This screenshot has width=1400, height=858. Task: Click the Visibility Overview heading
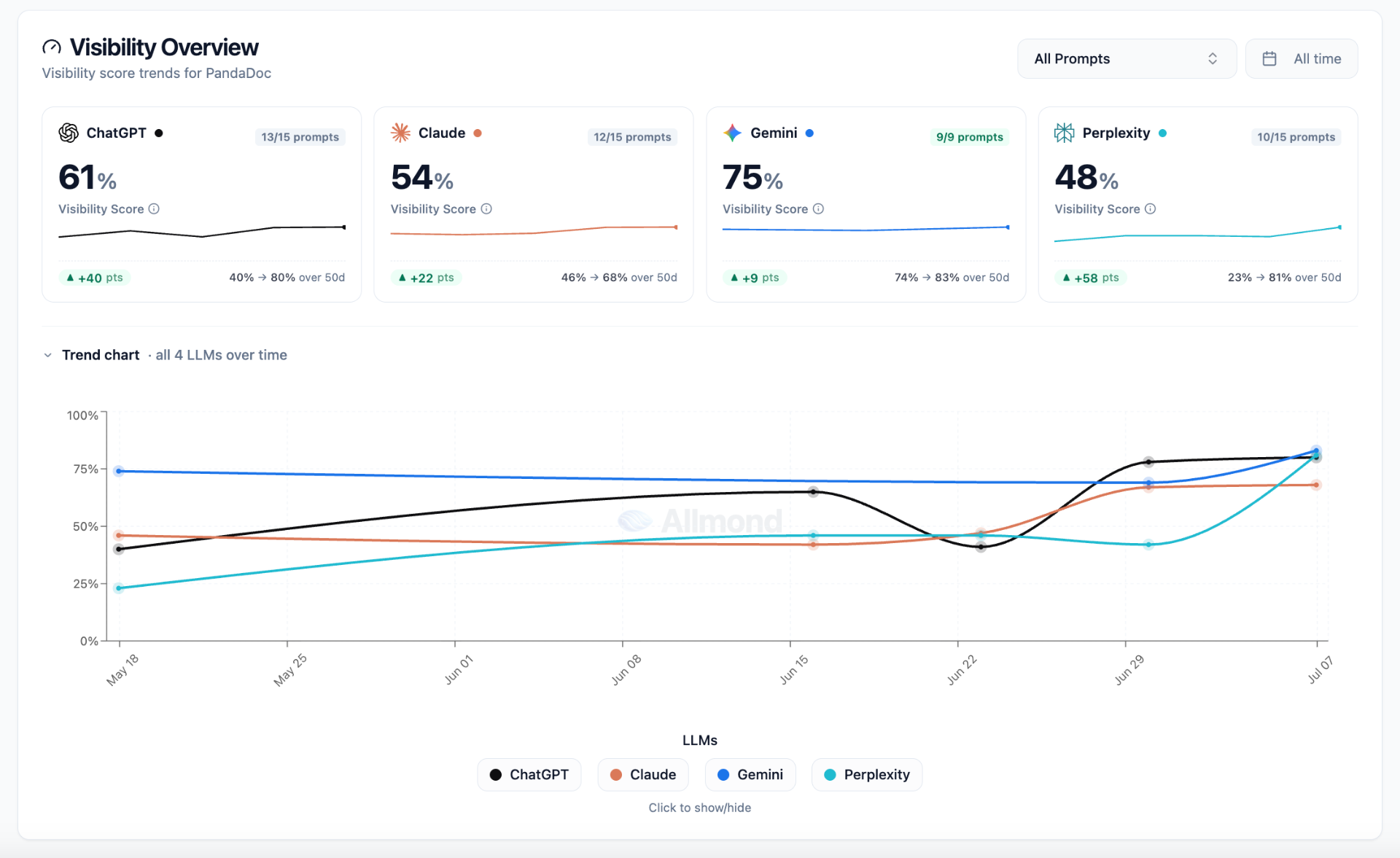tap(164, 47)
